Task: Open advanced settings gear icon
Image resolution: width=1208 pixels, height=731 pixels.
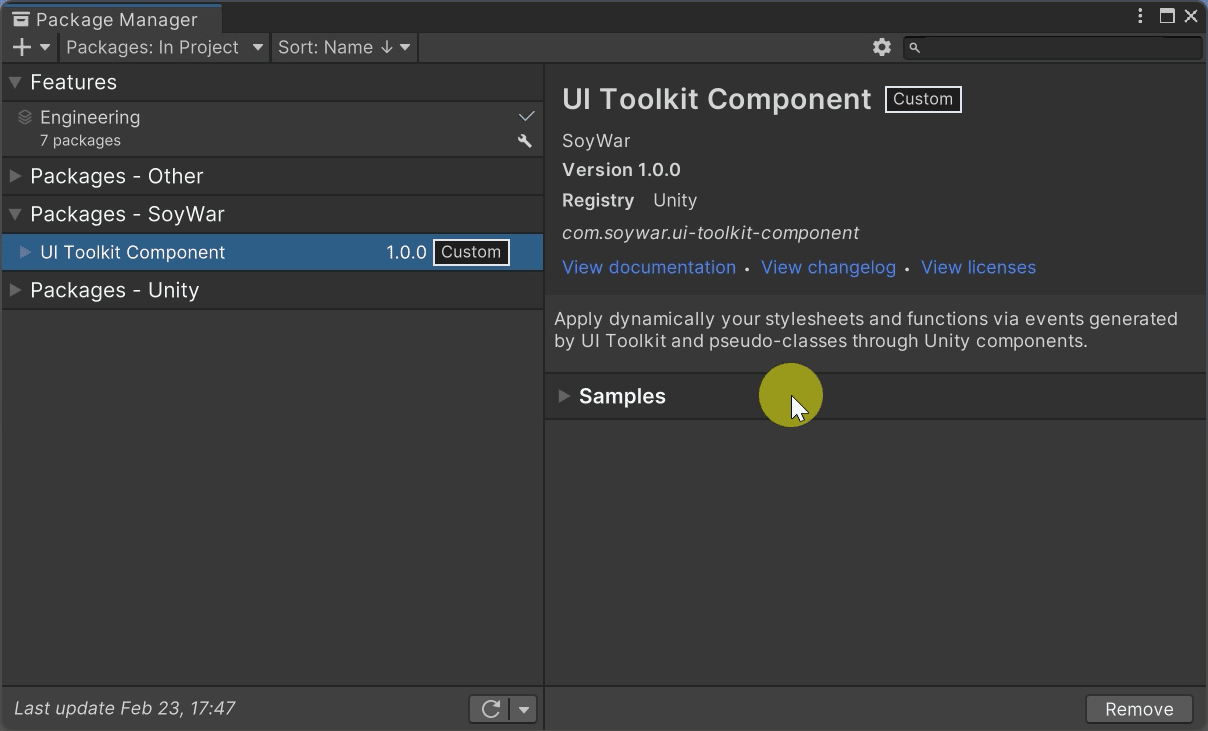Action: click(881, 47)
